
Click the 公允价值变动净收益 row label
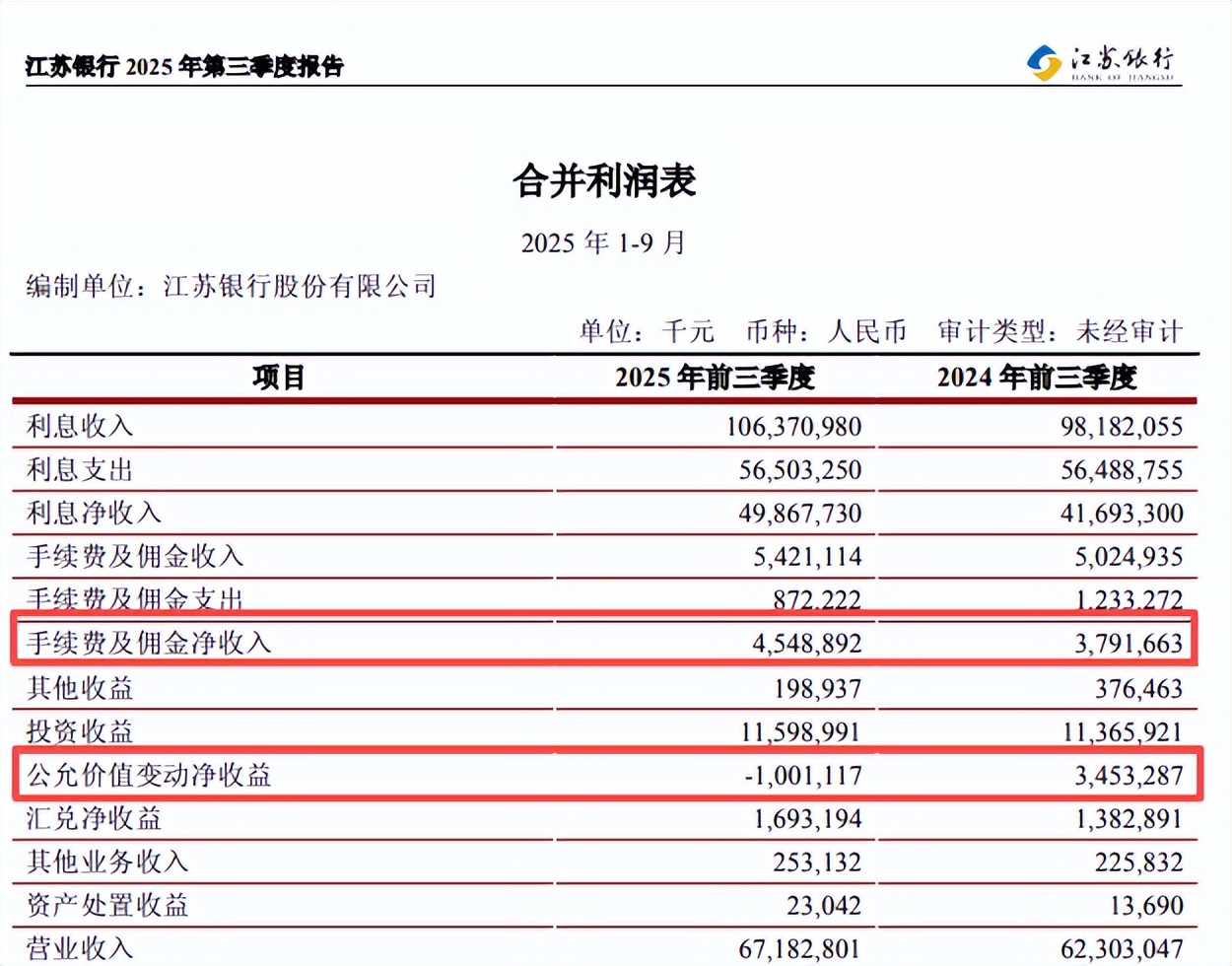click(x=149, y=776)
